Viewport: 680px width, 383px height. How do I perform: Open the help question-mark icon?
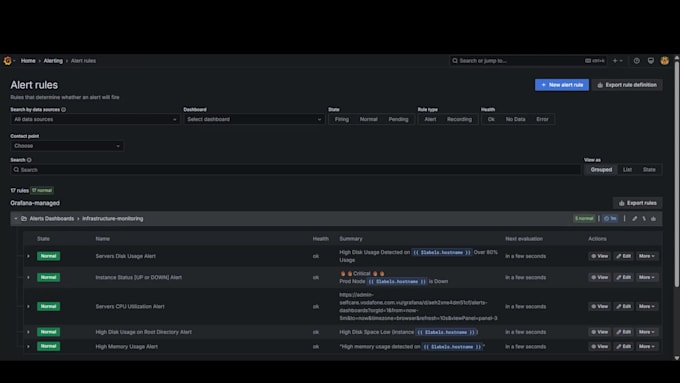point(637,61)
